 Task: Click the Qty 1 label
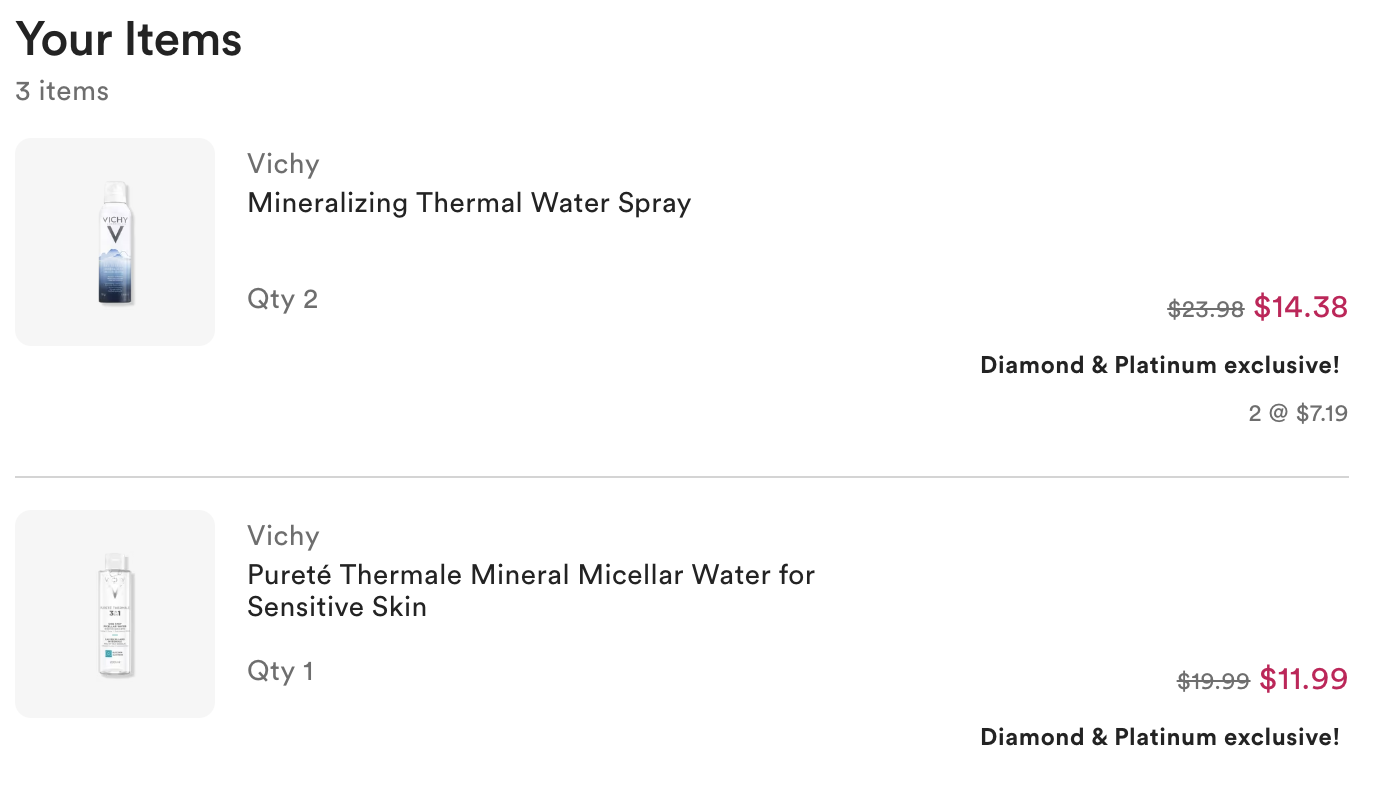[280, 671]
